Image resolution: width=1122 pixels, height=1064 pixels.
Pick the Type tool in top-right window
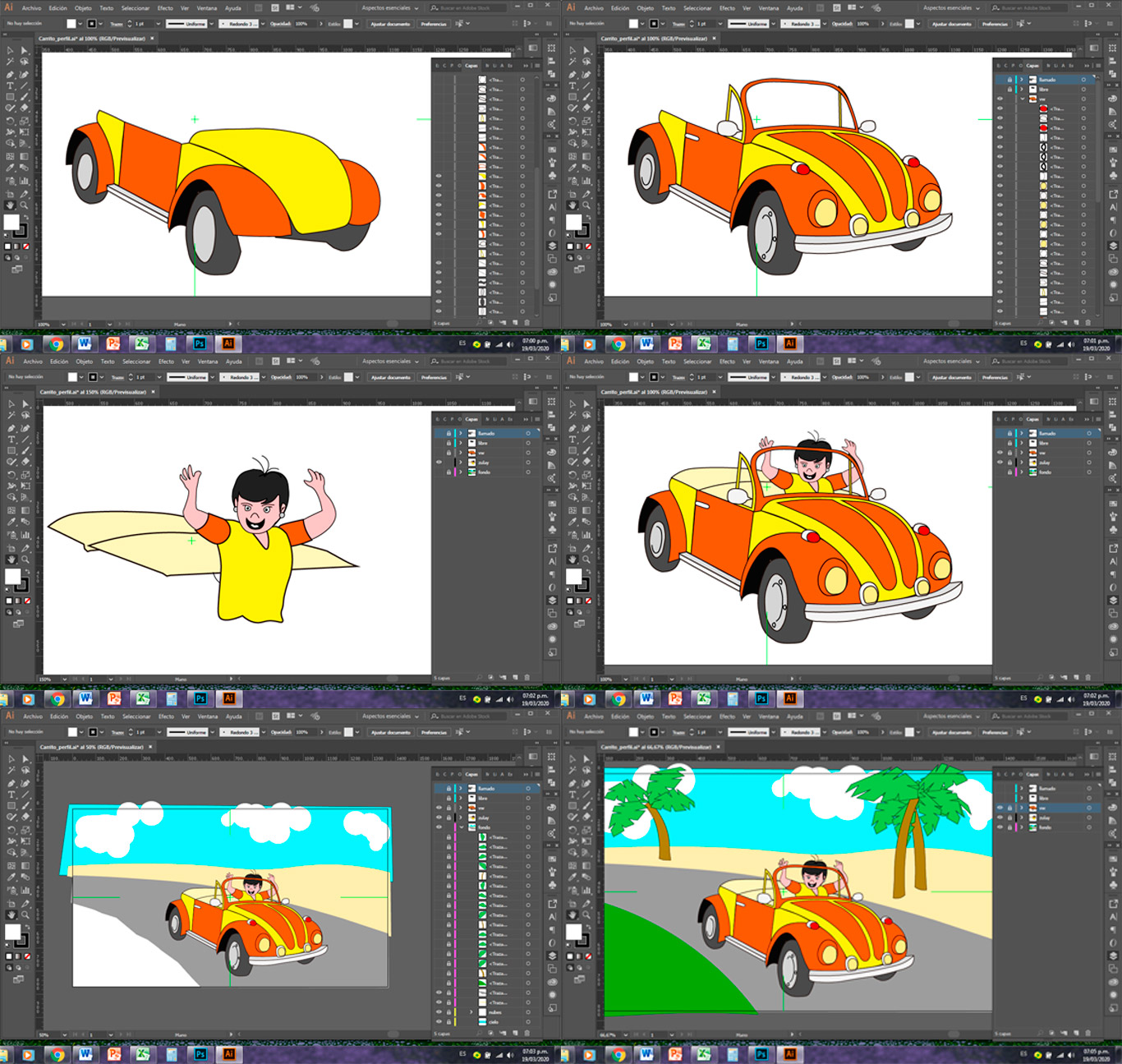click(572, 85)
